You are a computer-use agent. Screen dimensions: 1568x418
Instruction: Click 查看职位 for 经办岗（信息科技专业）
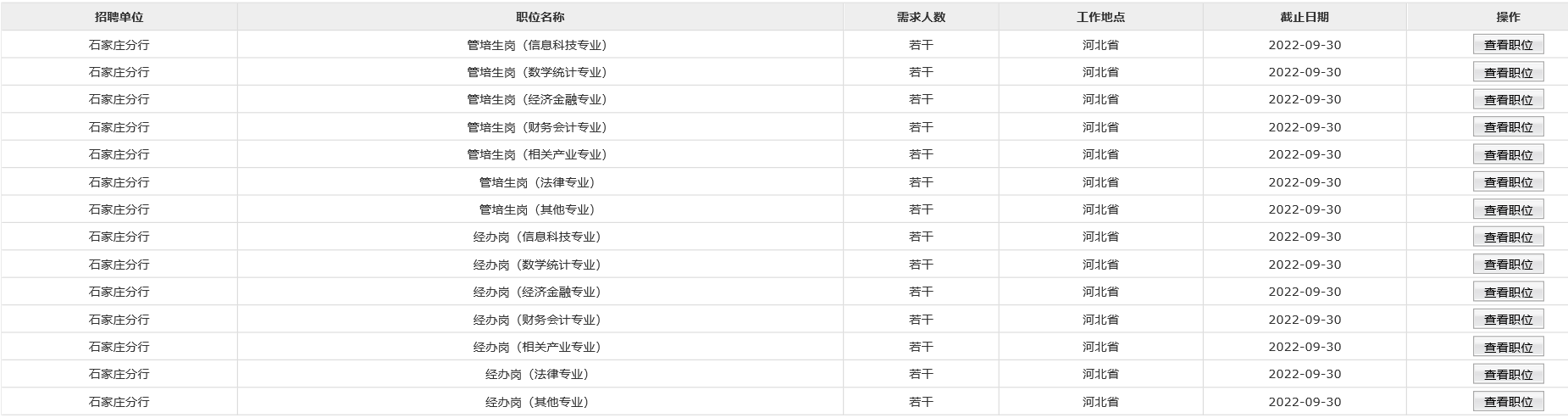point(1508,237)
